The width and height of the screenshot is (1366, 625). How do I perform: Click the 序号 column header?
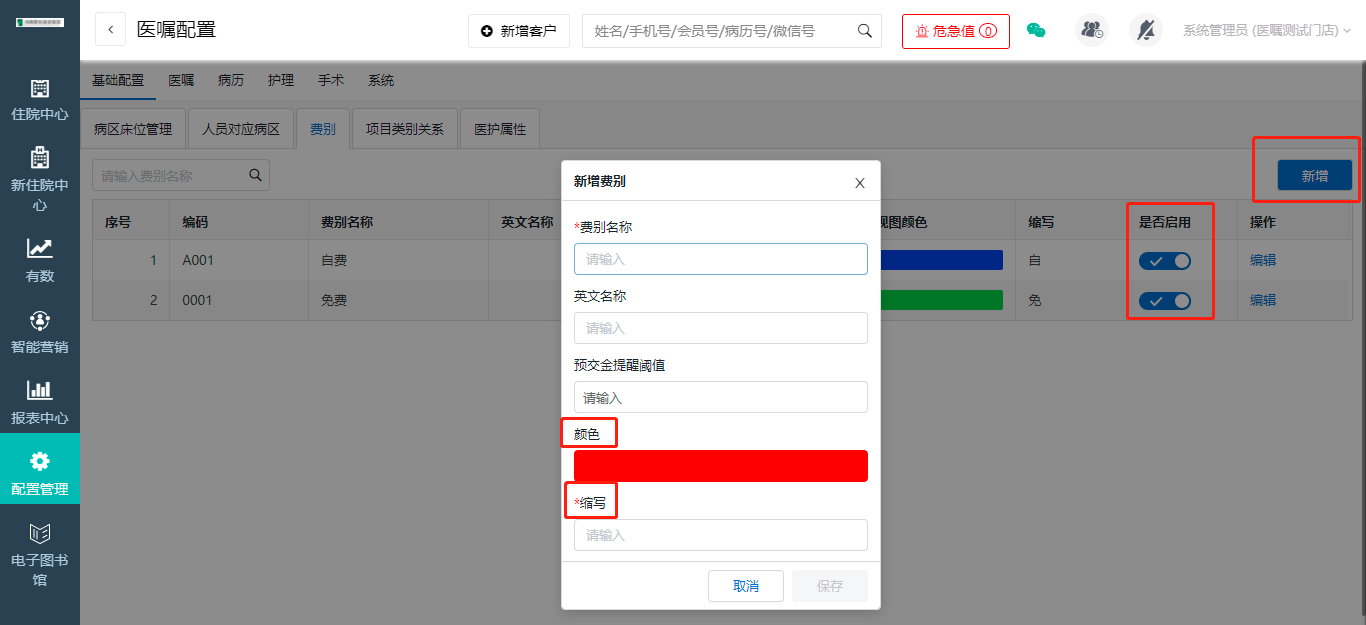pyautogui.click(x=118, y=222)
